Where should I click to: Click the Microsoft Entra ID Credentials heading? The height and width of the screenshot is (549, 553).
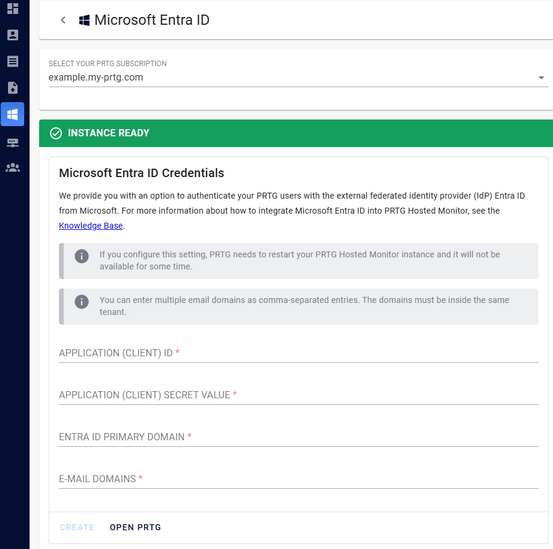pos(141,173)
